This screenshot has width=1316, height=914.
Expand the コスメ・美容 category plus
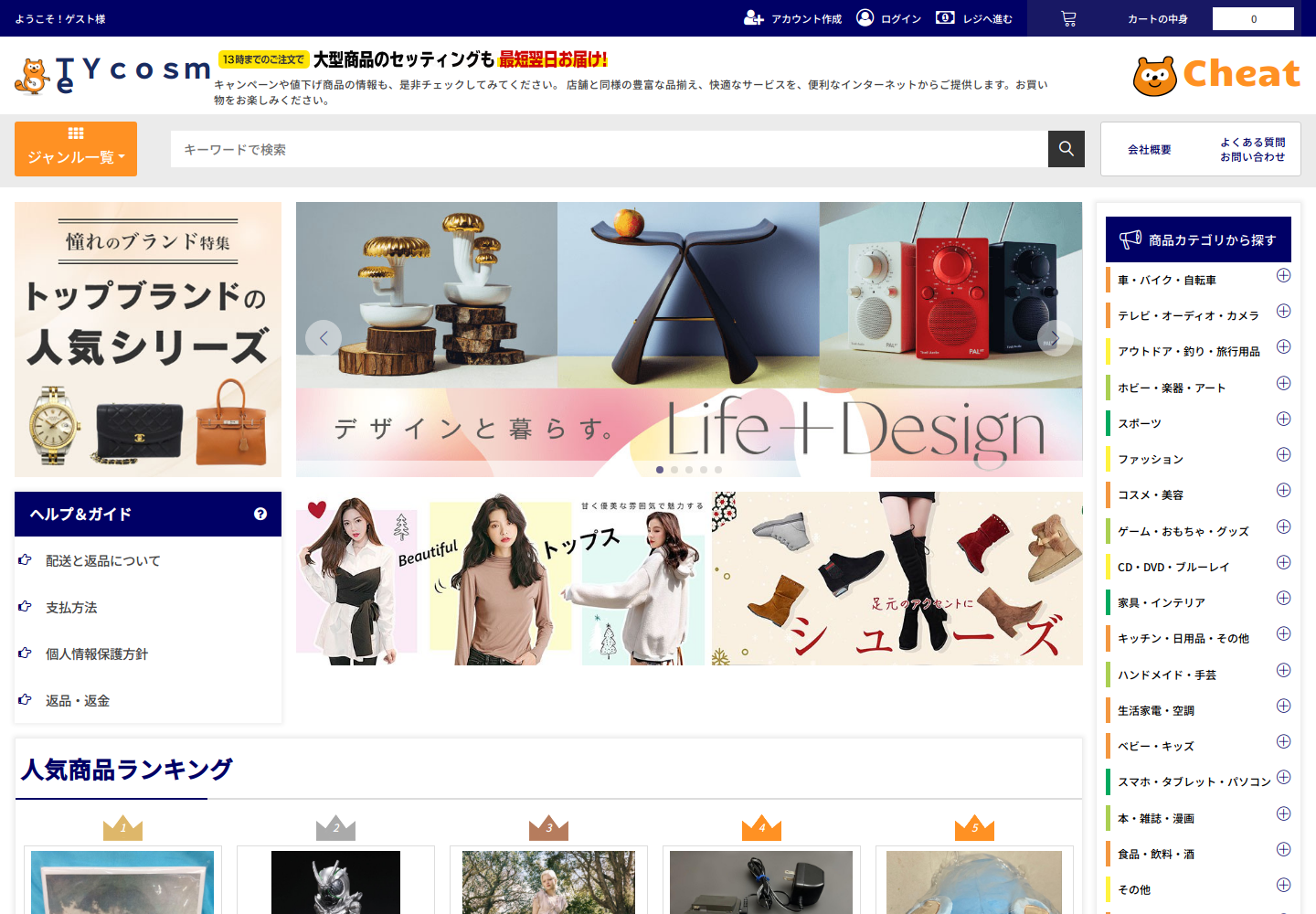click(1283, 490)
